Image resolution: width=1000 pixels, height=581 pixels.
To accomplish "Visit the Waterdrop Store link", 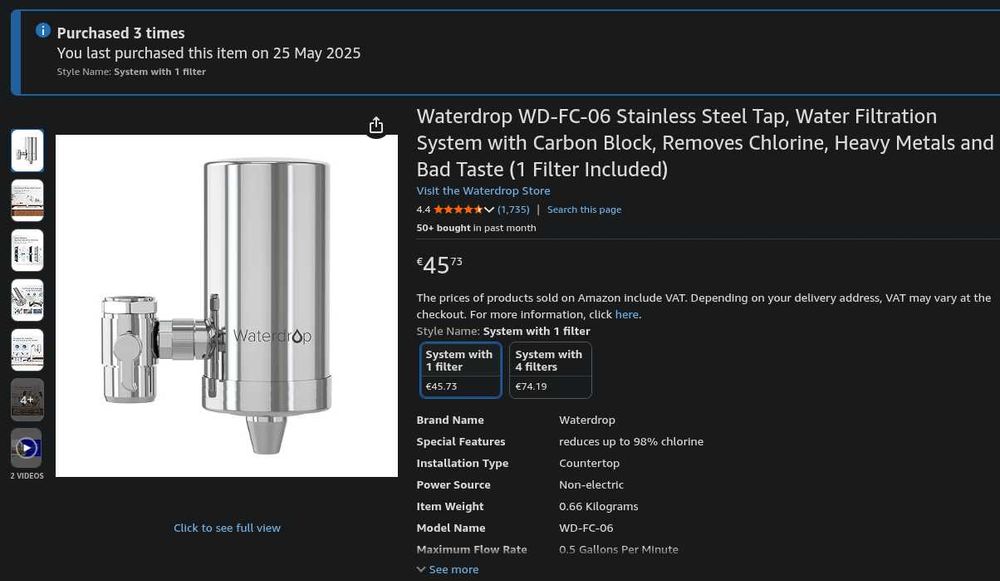I will point(483,191).
